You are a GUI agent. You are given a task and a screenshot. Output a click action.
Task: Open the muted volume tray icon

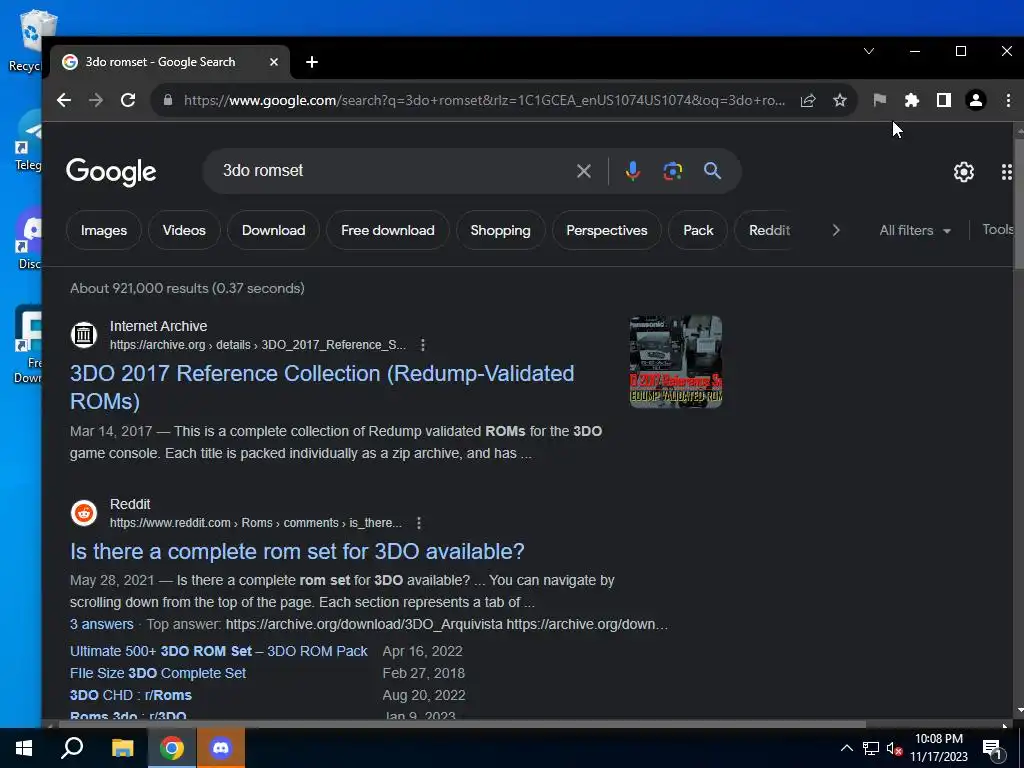click(x=894, y=748)
